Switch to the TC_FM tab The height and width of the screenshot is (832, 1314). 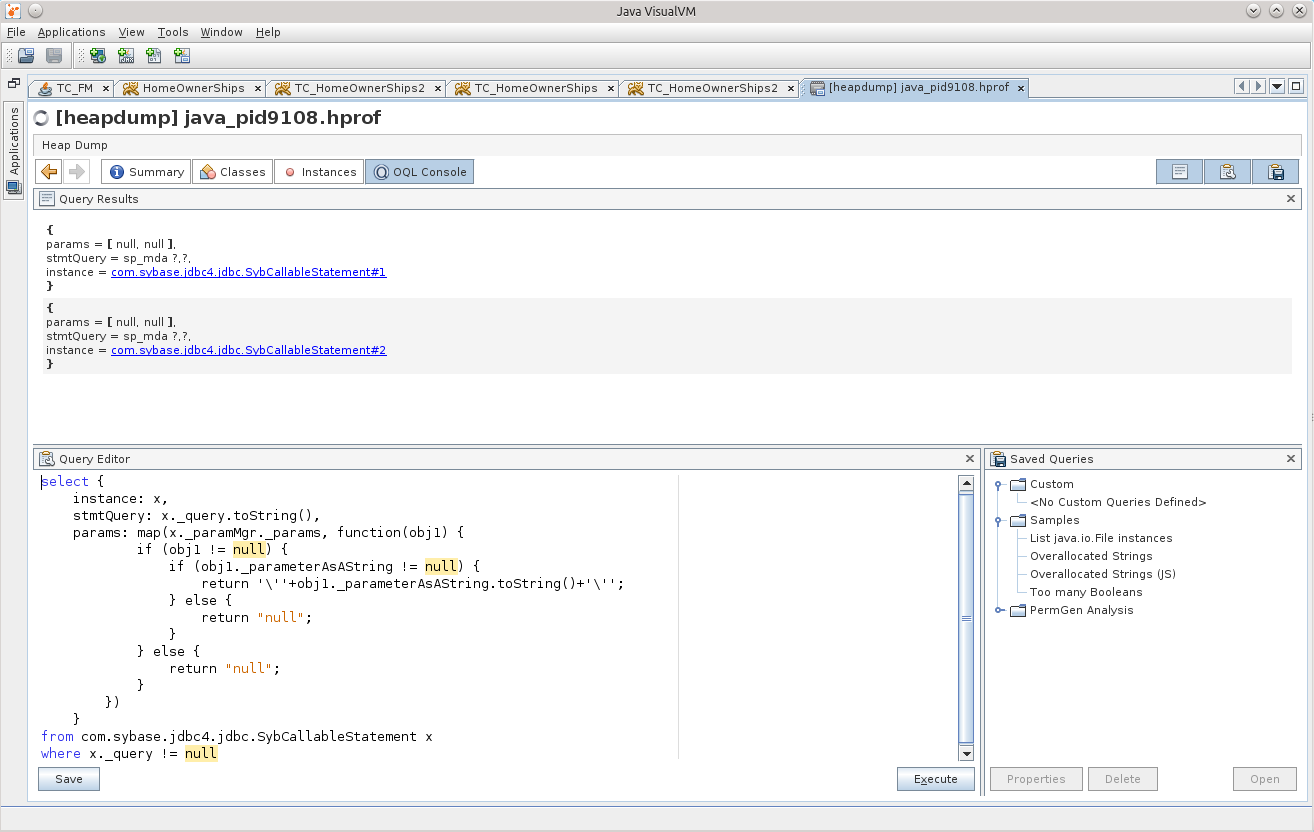73,88
